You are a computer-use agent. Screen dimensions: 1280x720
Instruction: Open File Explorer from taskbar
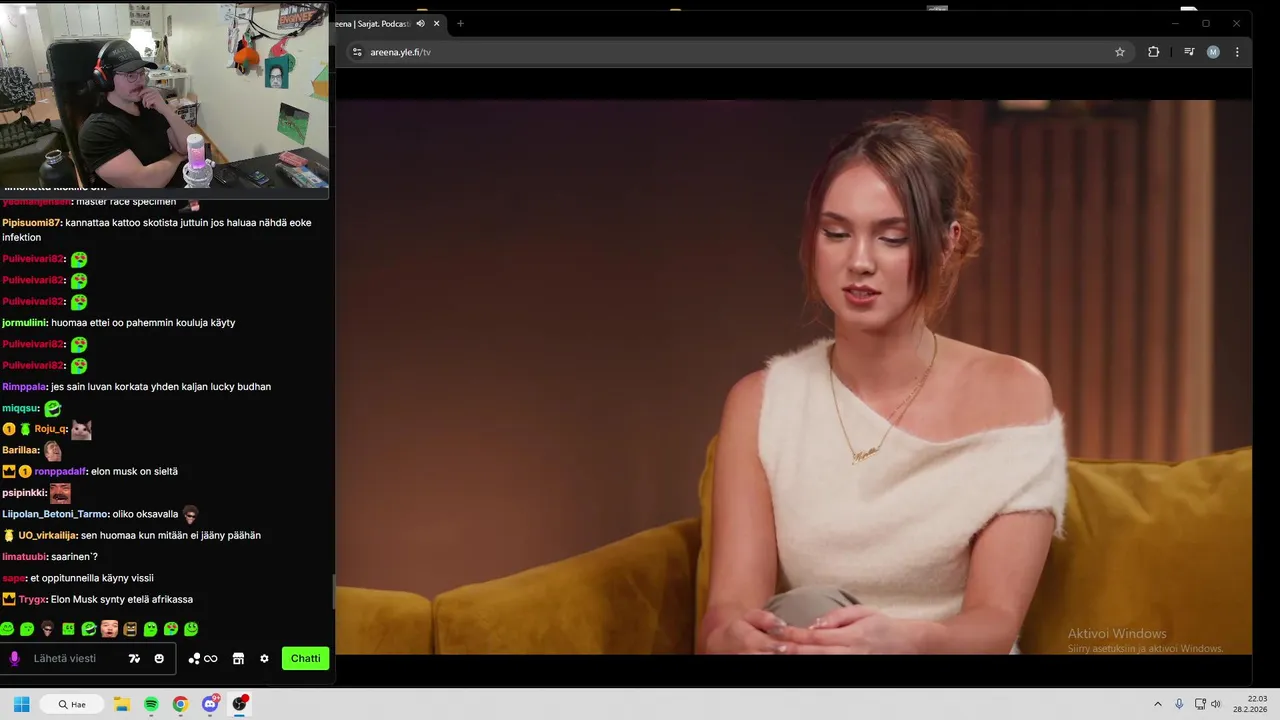coord(122,704)
